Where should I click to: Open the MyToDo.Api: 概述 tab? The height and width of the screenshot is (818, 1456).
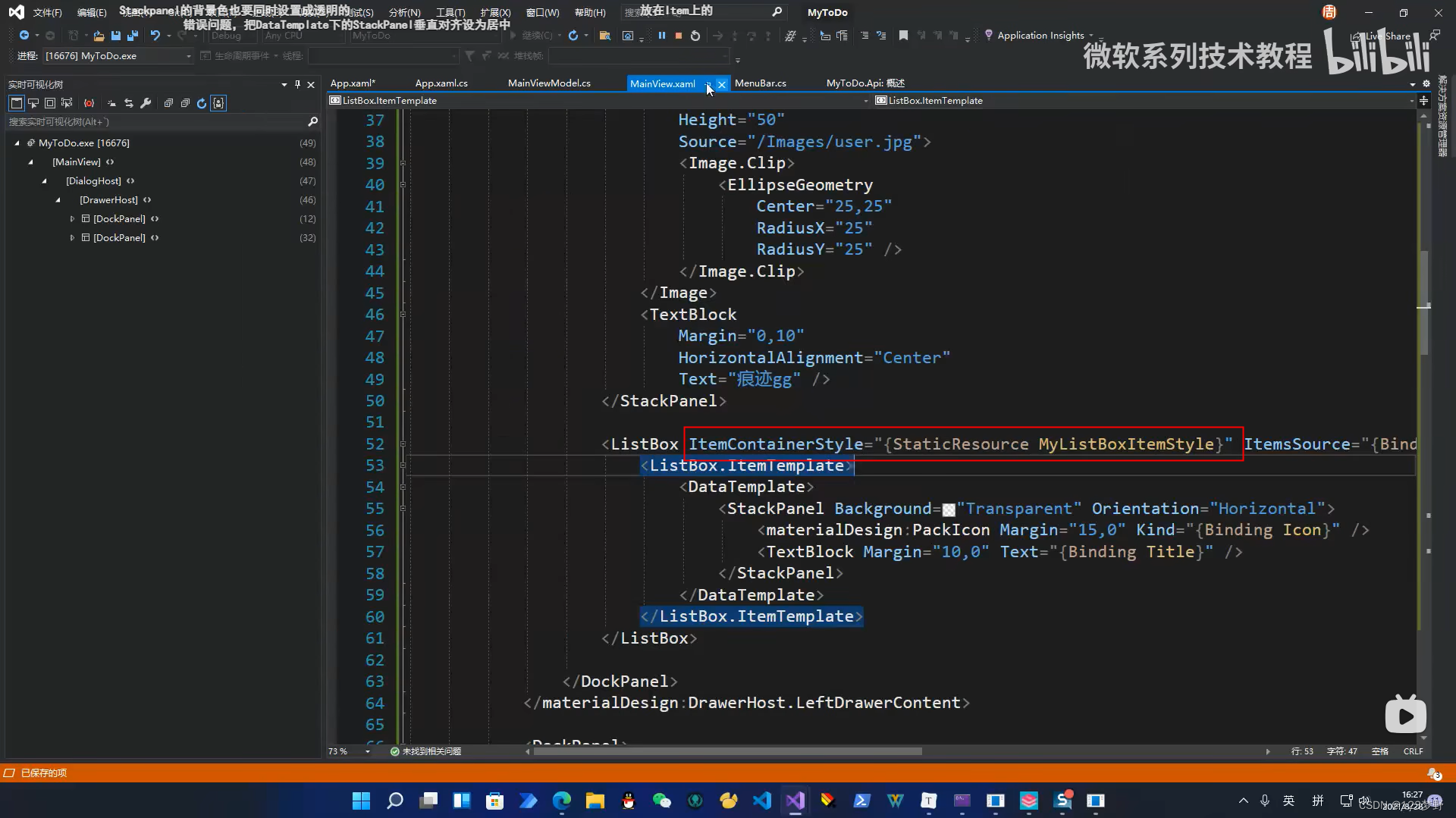(x=865, y=83)
